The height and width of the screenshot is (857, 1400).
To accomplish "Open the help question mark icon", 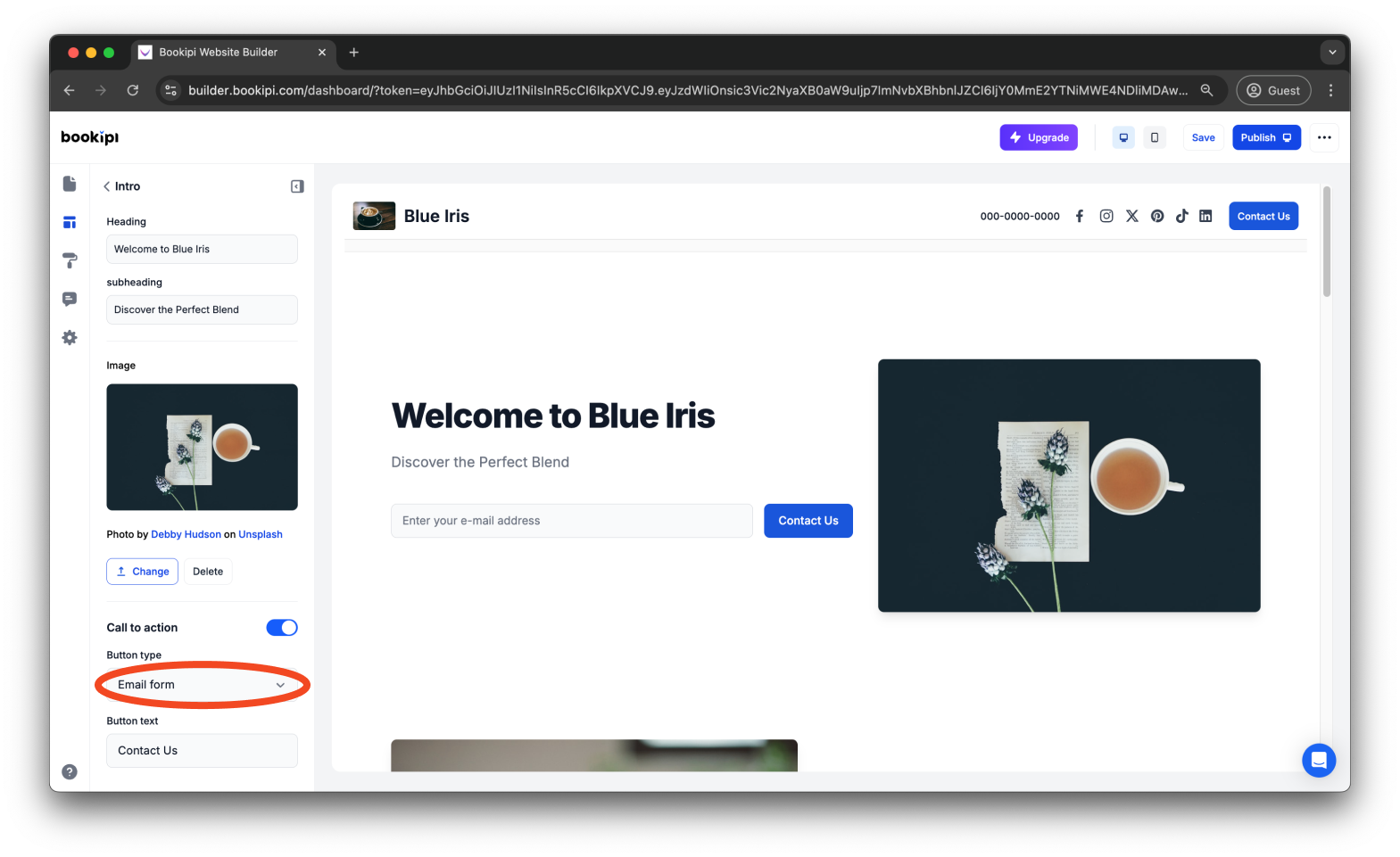I will tap(70, 772).
